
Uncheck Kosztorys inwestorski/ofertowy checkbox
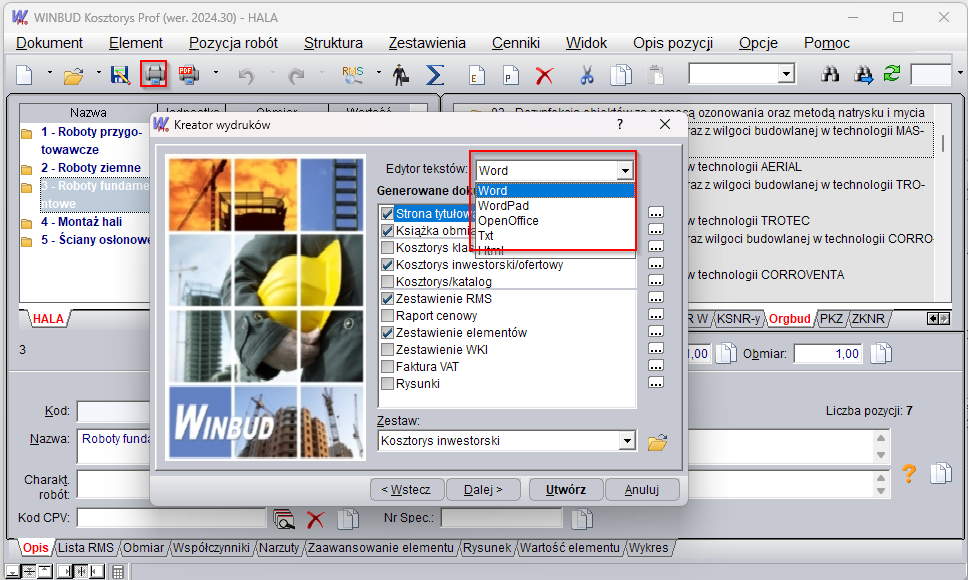[x=387, y=265]
